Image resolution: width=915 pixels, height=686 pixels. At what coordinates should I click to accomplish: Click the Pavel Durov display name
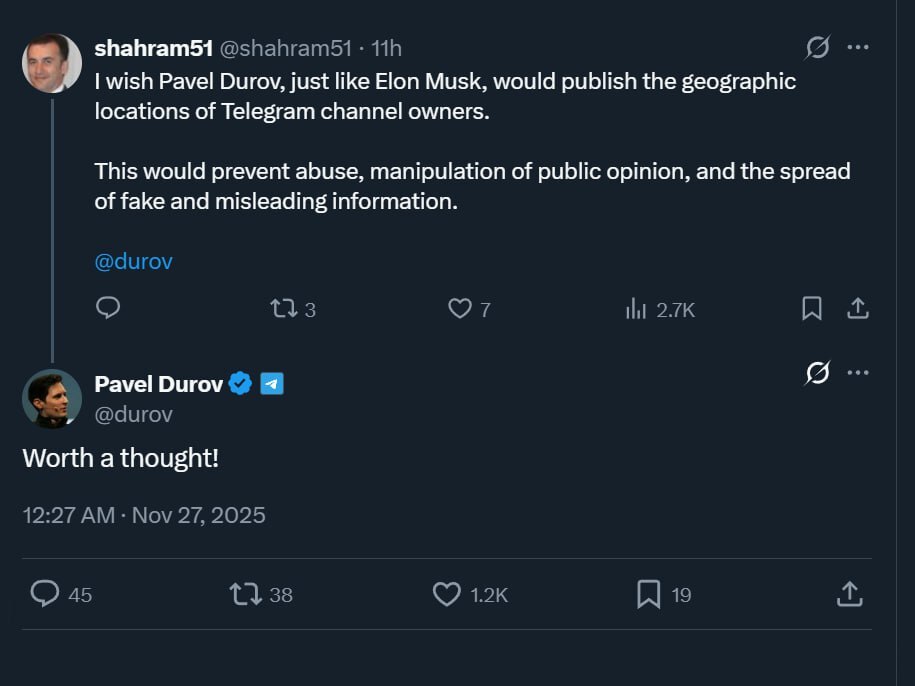coord(158,383)
